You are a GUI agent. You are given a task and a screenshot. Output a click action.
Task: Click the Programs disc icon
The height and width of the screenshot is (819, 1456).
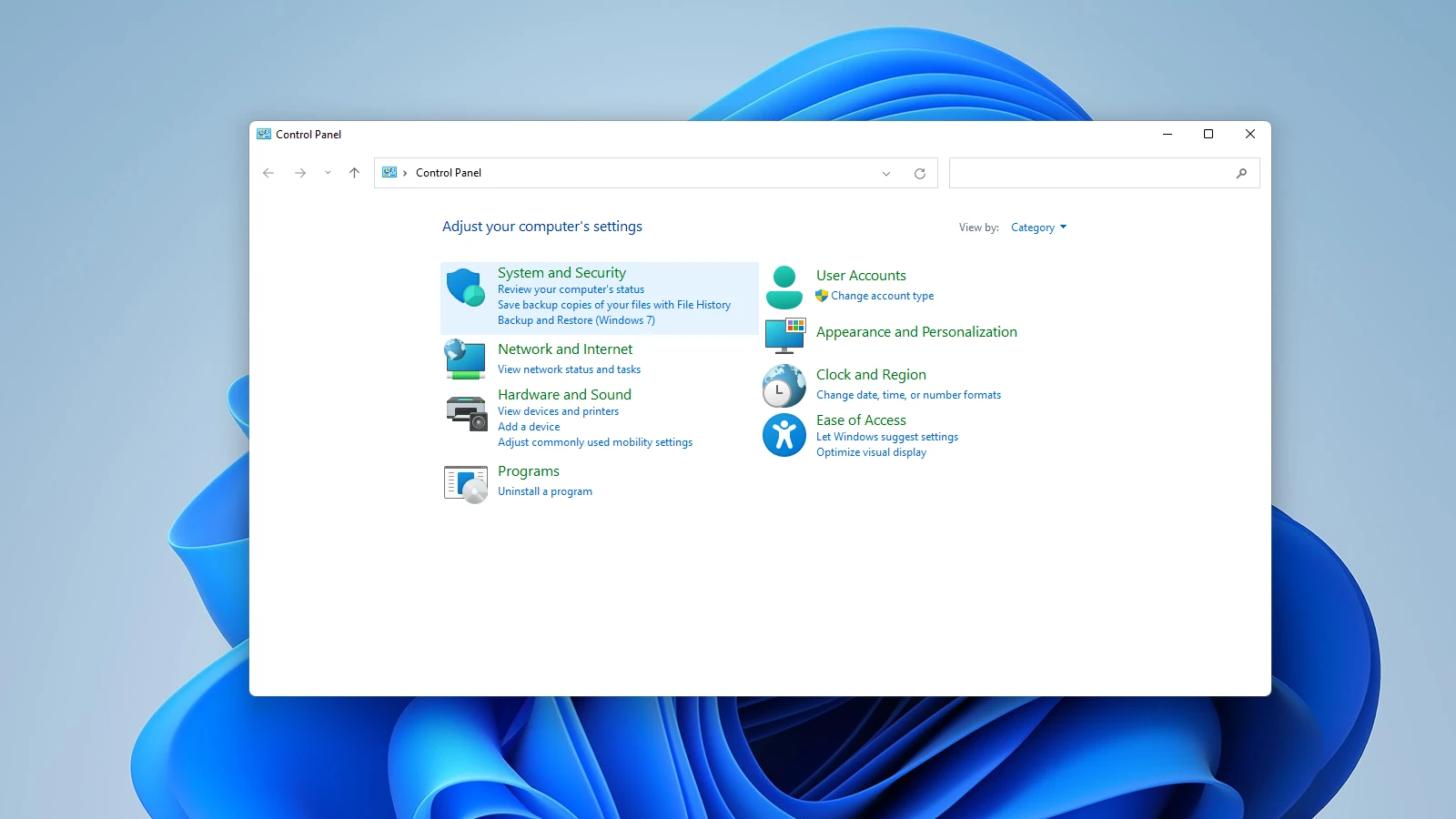pyautogui.click(x=465, y=484)
